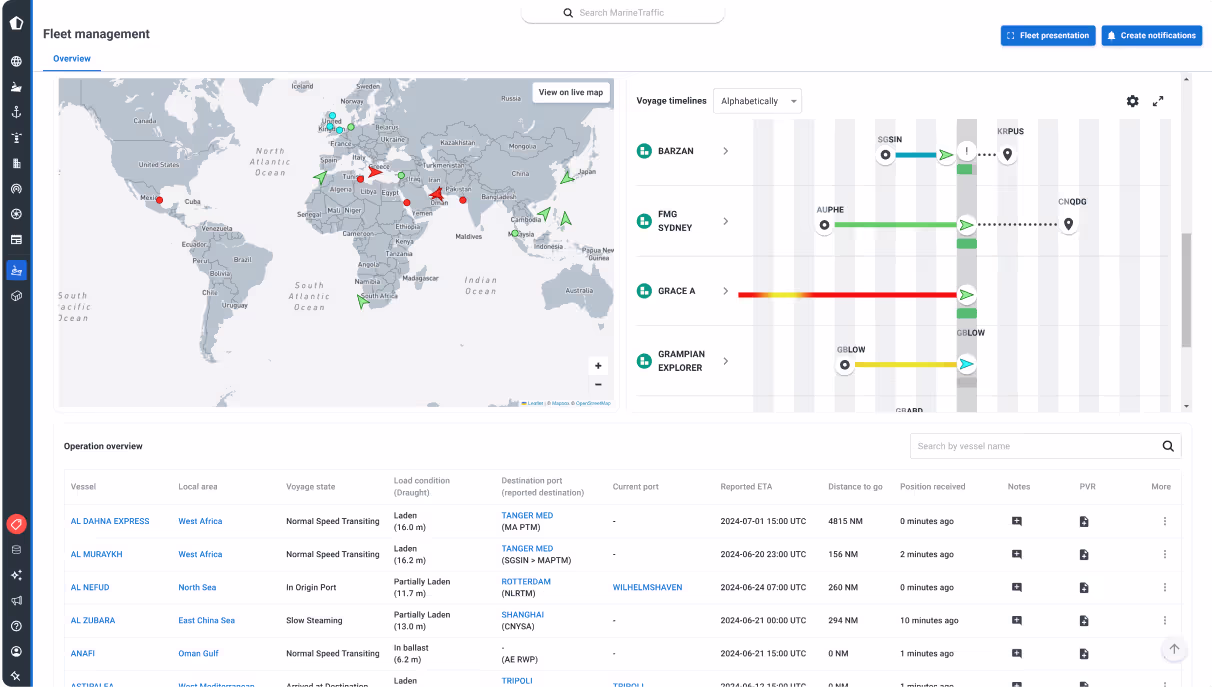This screenshot has width=1212, height=687.
Task: Click the red vessel marker near Mexico
Action: (159, 200)
